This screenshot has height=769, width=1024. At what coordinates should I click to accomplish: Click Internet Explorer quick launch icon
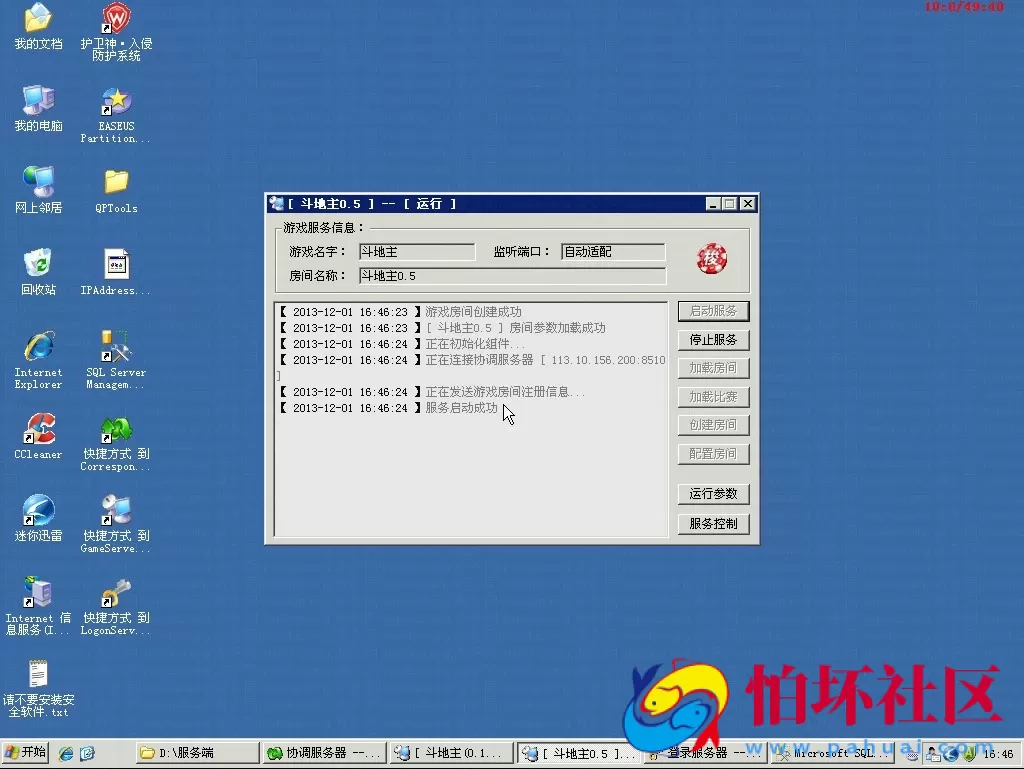pos(66,753)
